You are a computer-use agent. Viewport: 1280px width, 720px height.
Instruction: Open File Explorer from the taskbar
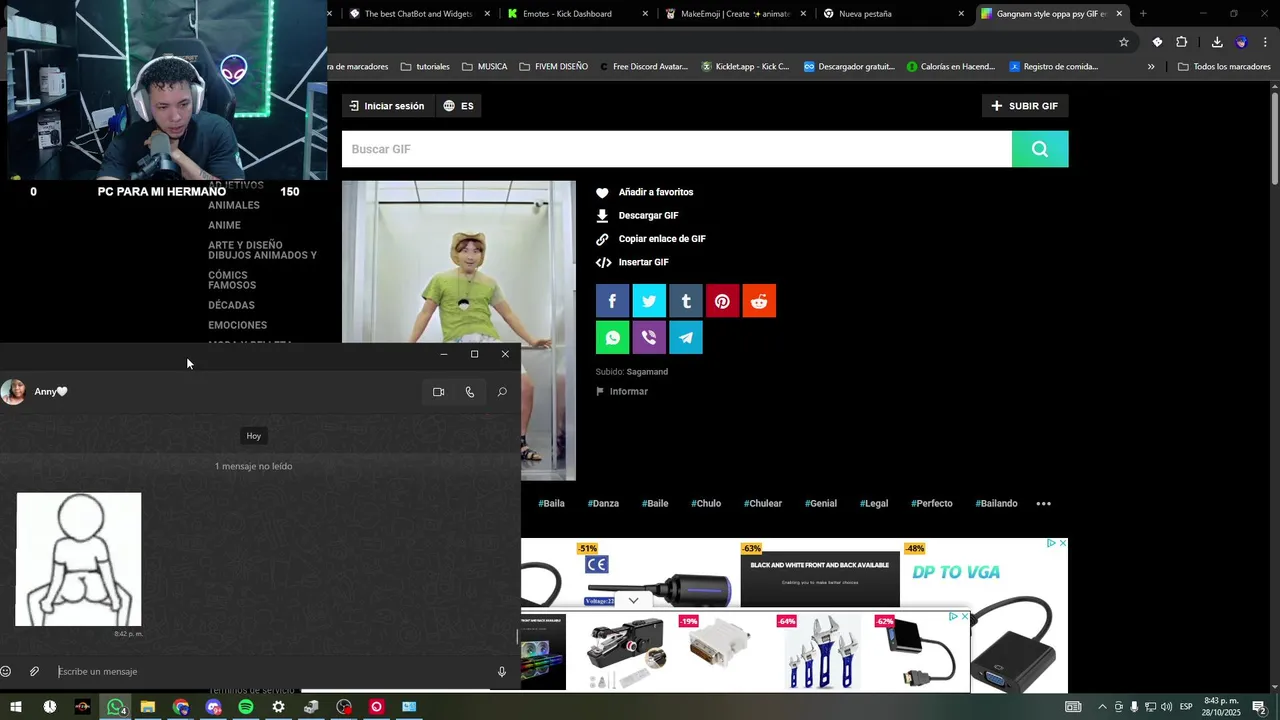[x=148, y=707]
